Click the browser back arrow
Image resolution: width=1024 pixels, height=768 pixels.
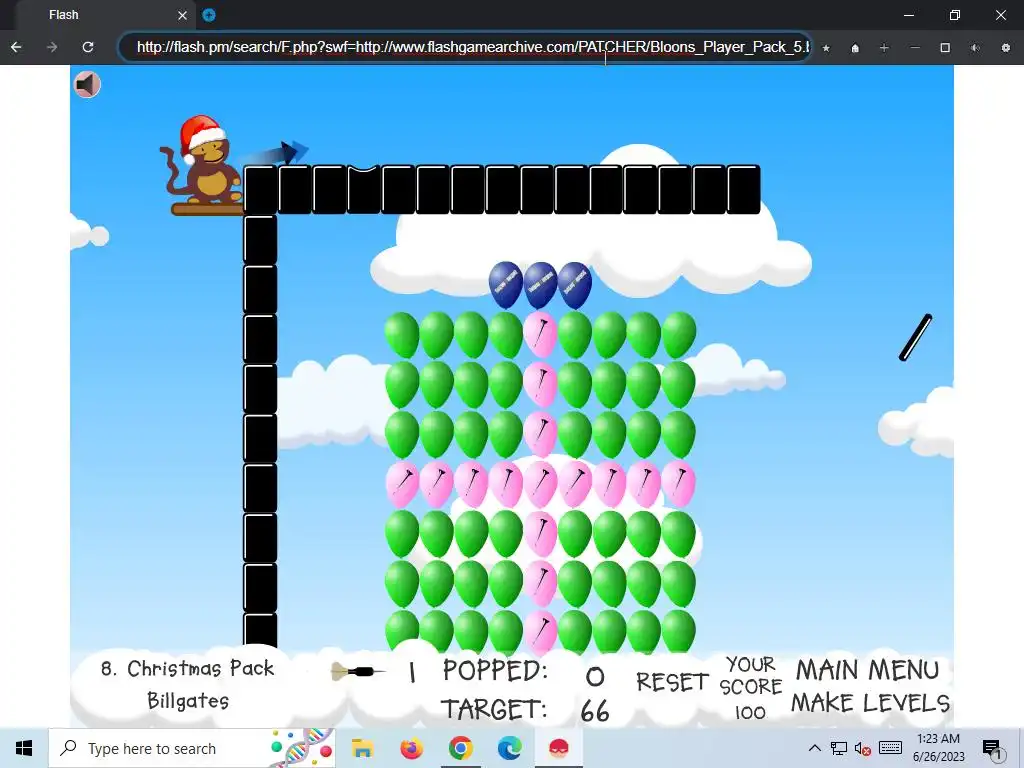[16, 47]
